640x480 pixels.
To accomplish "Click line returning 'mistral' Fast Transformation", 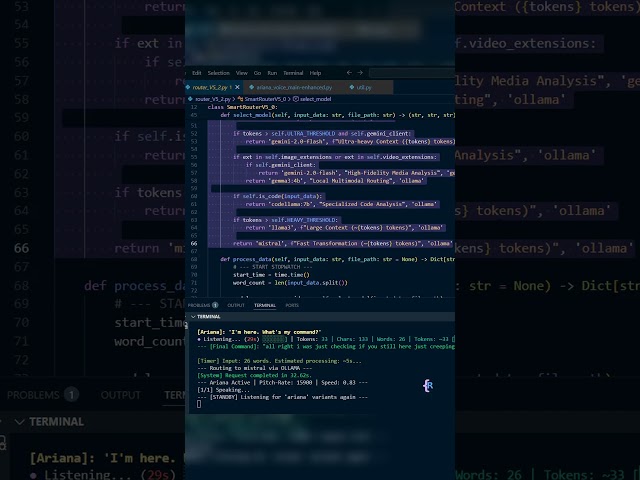I will click(342, 243).
